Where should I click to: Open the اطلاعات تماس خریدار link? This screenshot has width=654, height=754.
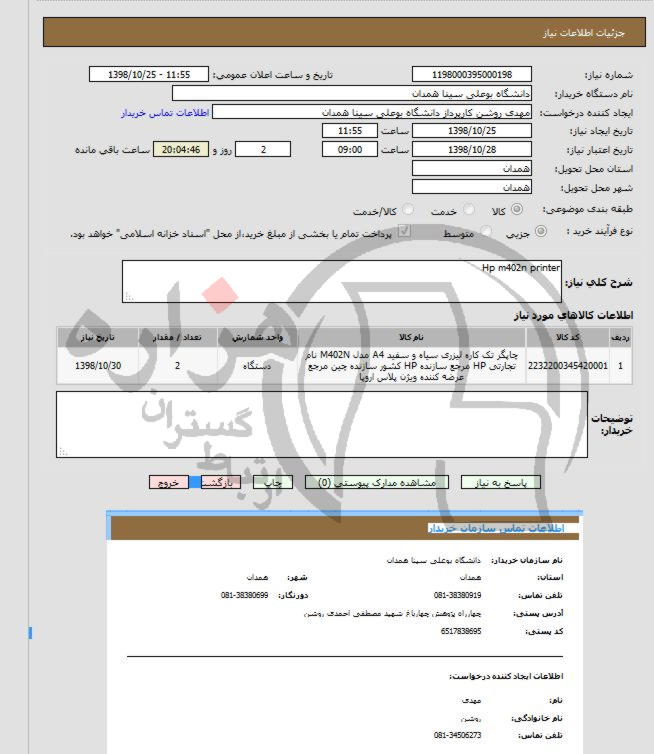coord(165,113)
